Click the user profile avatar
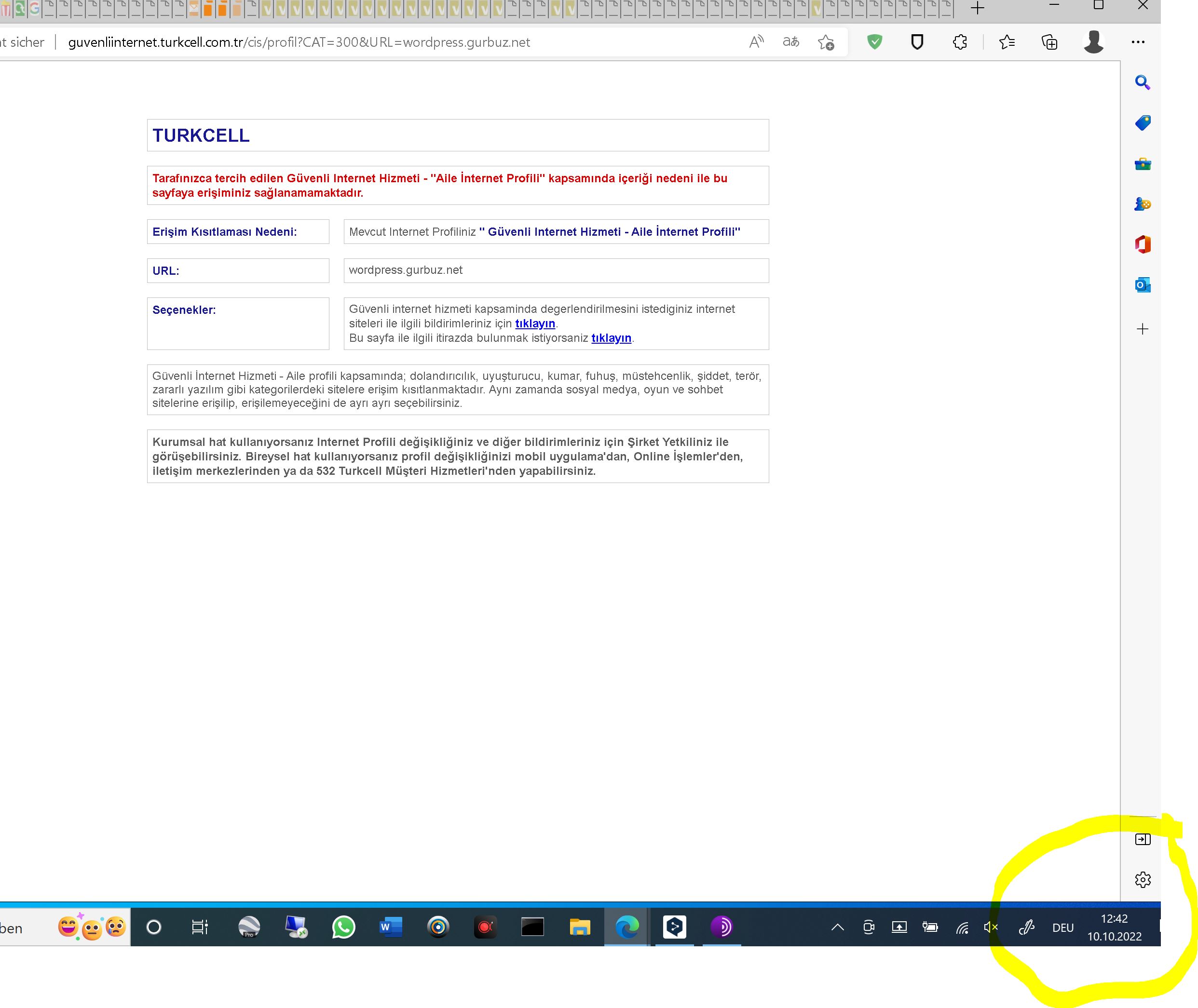This screenshot has width=1198, height=1008. (1093, 42)
